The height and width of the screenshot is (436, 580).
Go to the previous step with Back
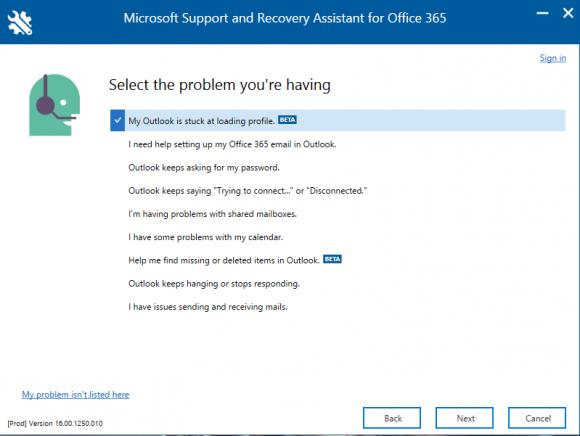392,418
